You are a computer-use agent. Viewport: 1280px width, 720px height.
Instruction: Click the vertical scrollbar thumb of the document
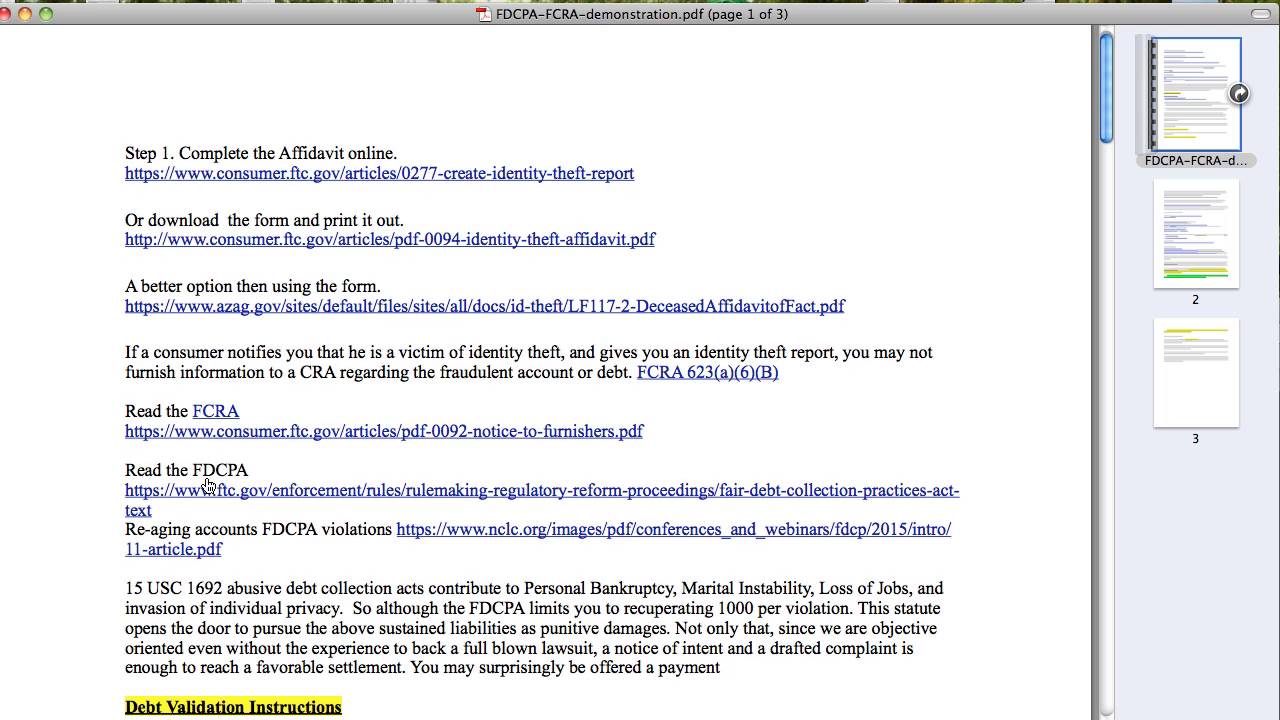[1106, 88]
